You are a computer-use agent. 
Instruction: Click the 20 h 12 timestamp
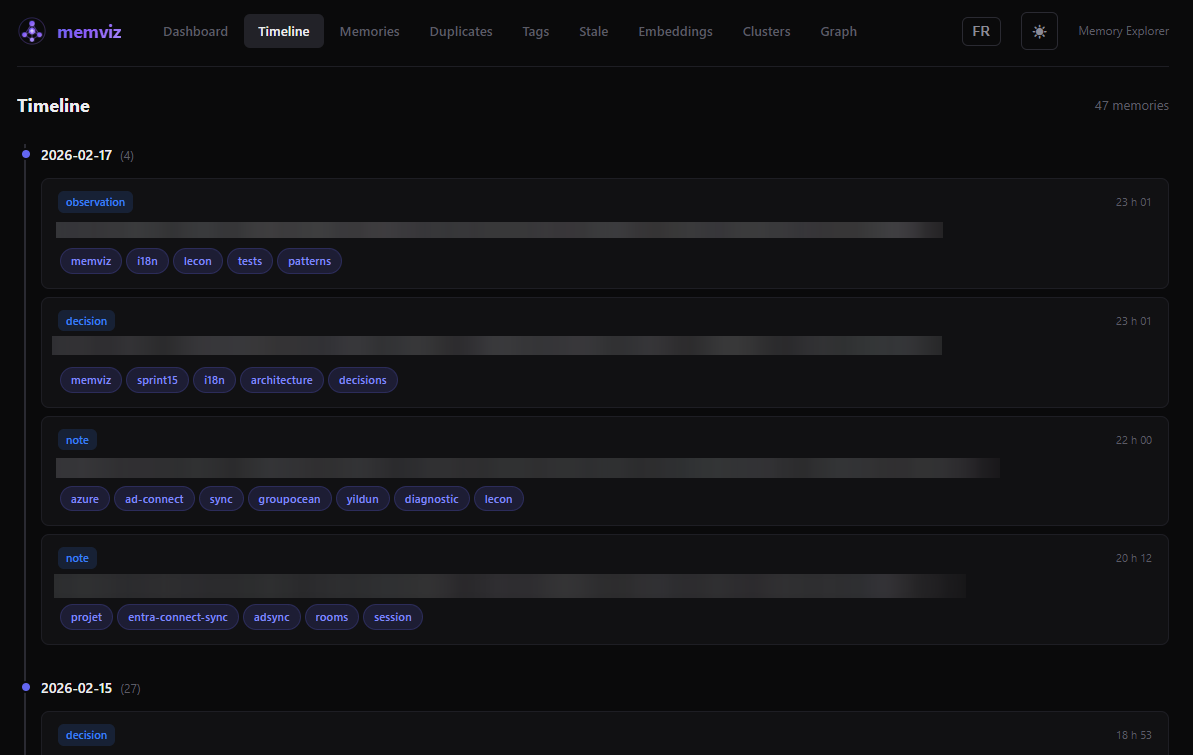[1134, 559]
